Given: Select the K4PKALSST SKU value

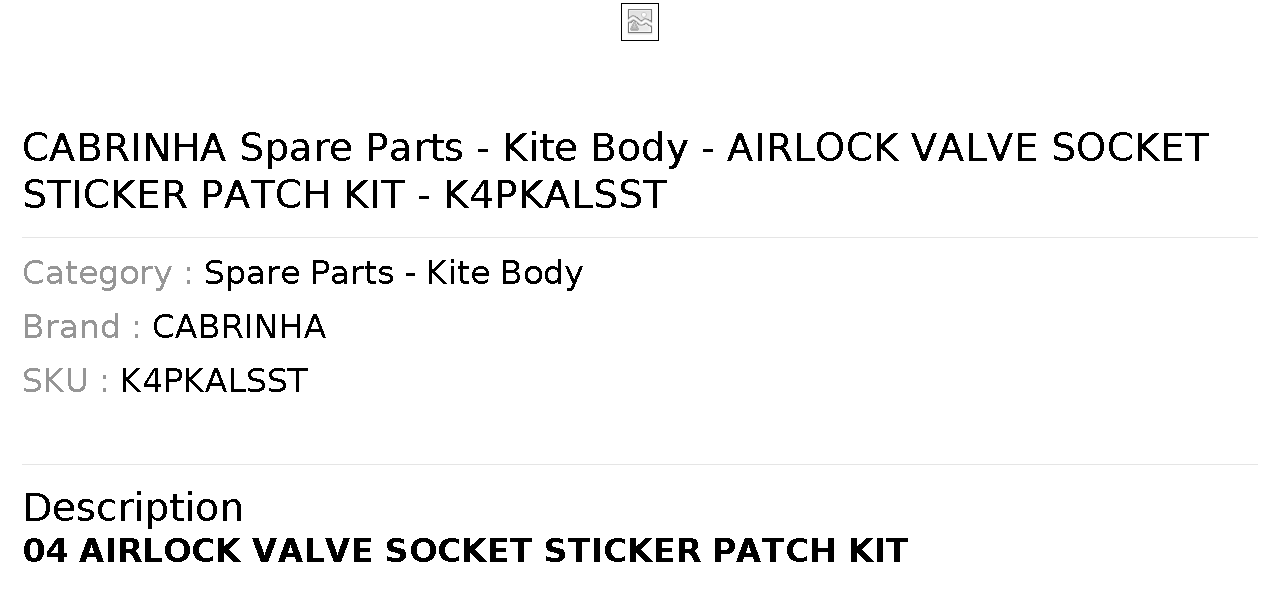Looking at the screenshot, I should pos(214,381).
